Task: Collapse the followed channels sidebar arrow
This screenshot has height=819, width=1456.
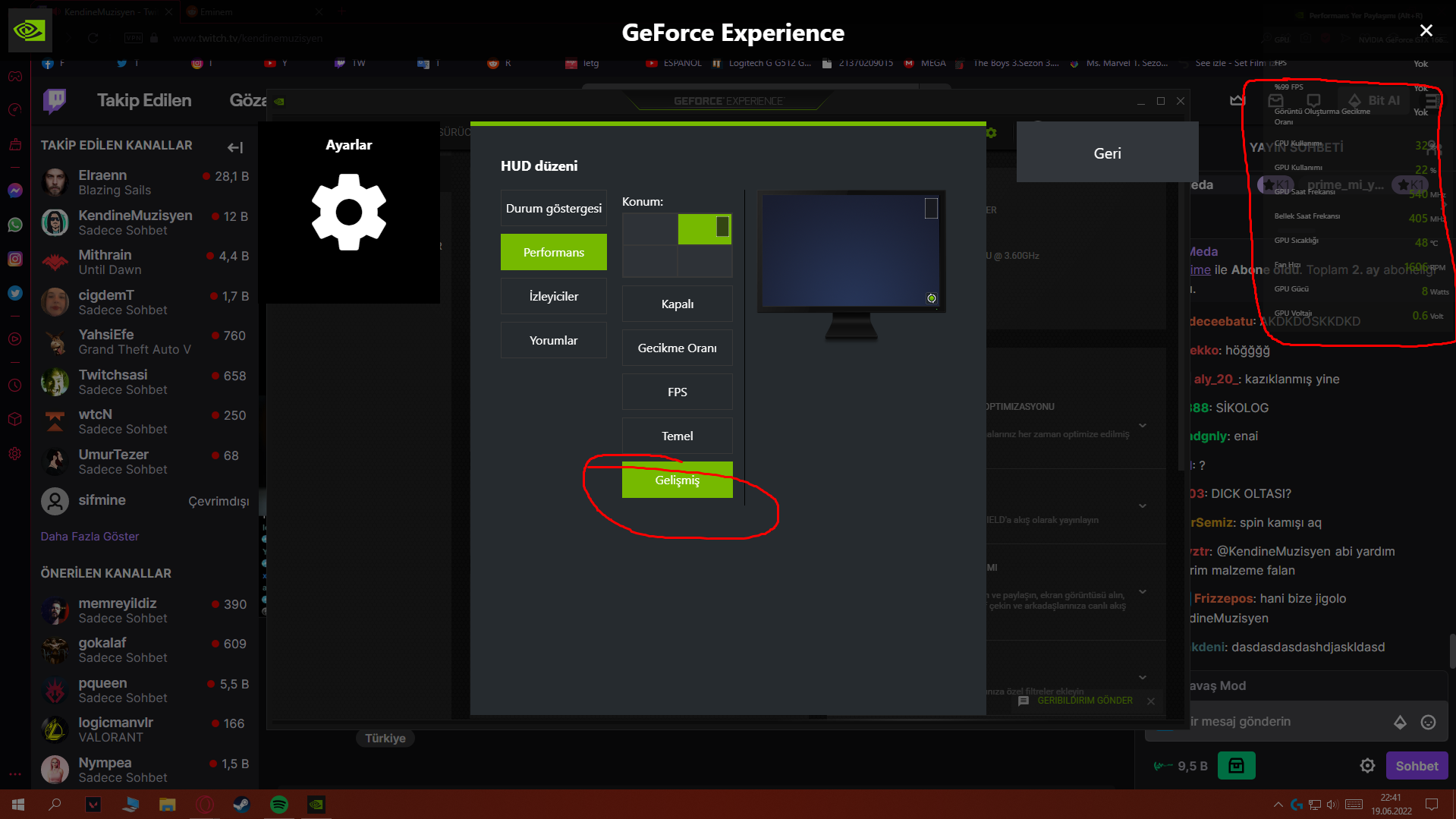Action: [235, 146]
